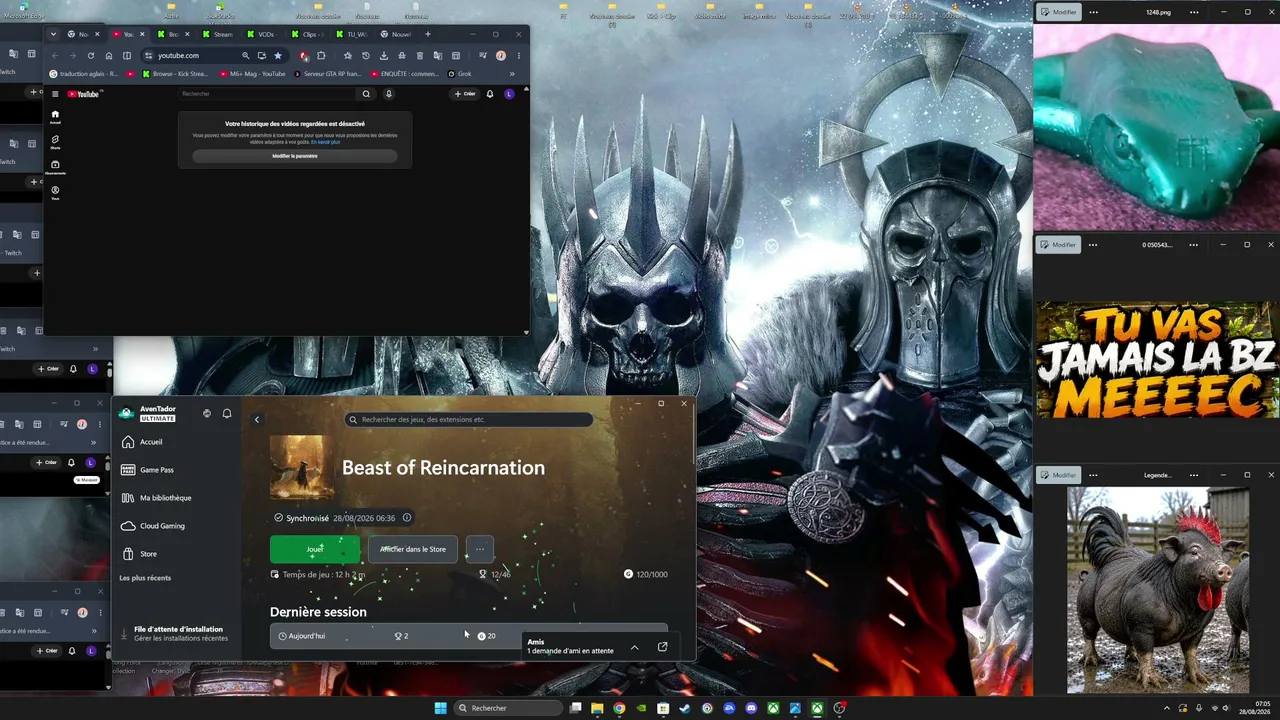Image resolution: width=1280 pixels, height=720 pixels.
Task: Show more bookmarks with the overflow chevron
Action: [x=512, y=74]
